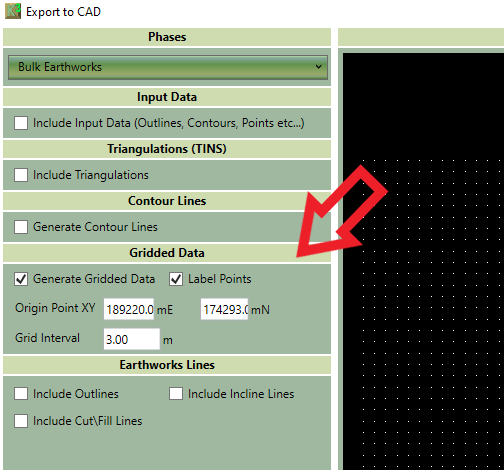Click the Gridded Data section header
Screen dimensions: 504x470
[167, 253]
